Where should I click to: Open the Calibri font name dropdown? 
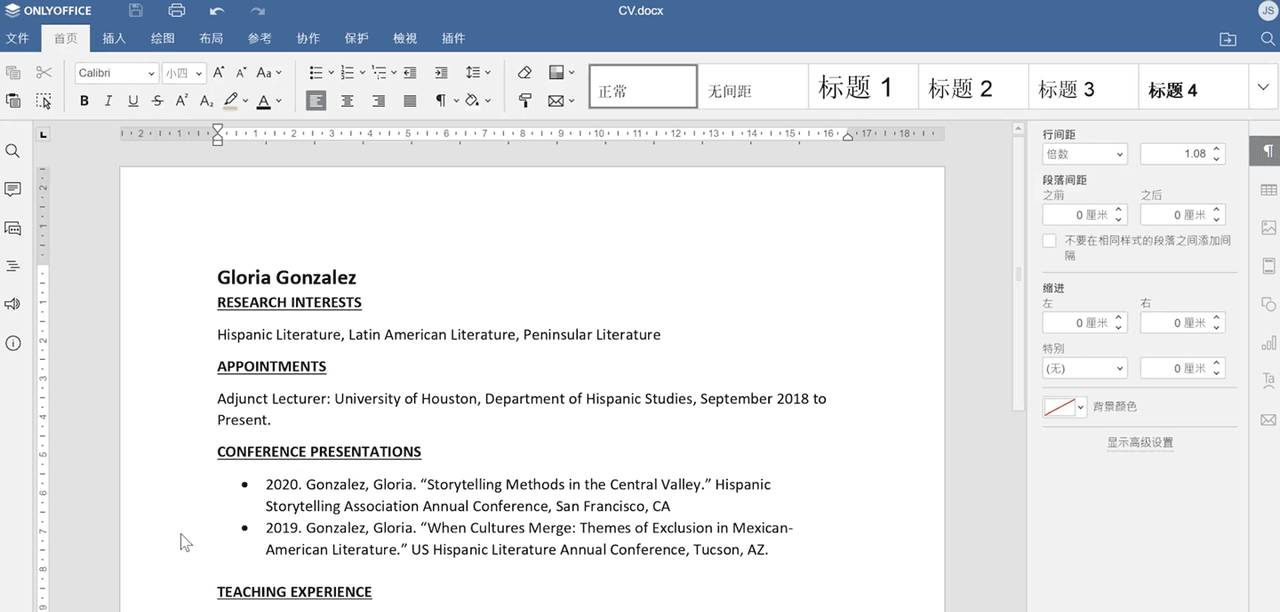pos(115,72)
